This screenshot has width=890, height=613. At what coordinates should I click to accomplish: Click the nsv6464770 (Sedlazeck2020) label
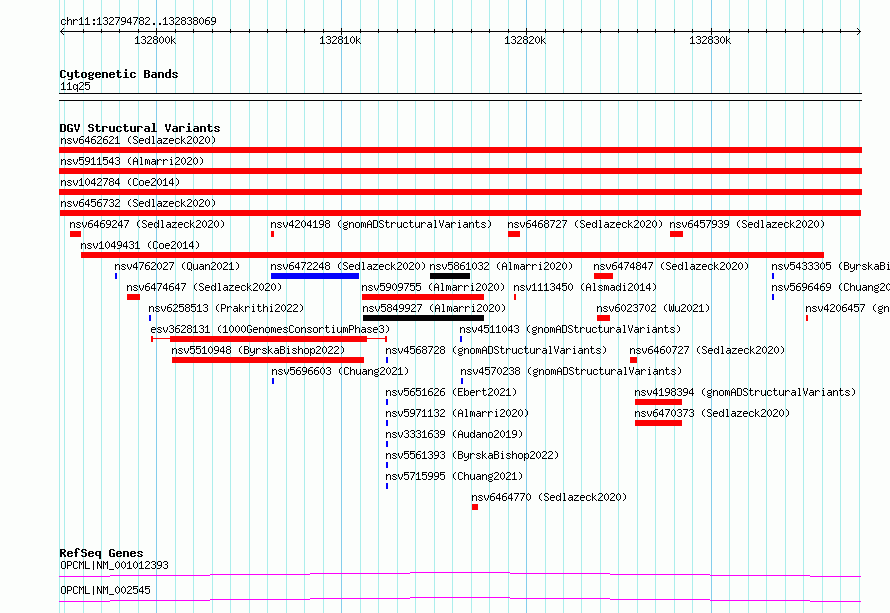(x=549, y=497)
